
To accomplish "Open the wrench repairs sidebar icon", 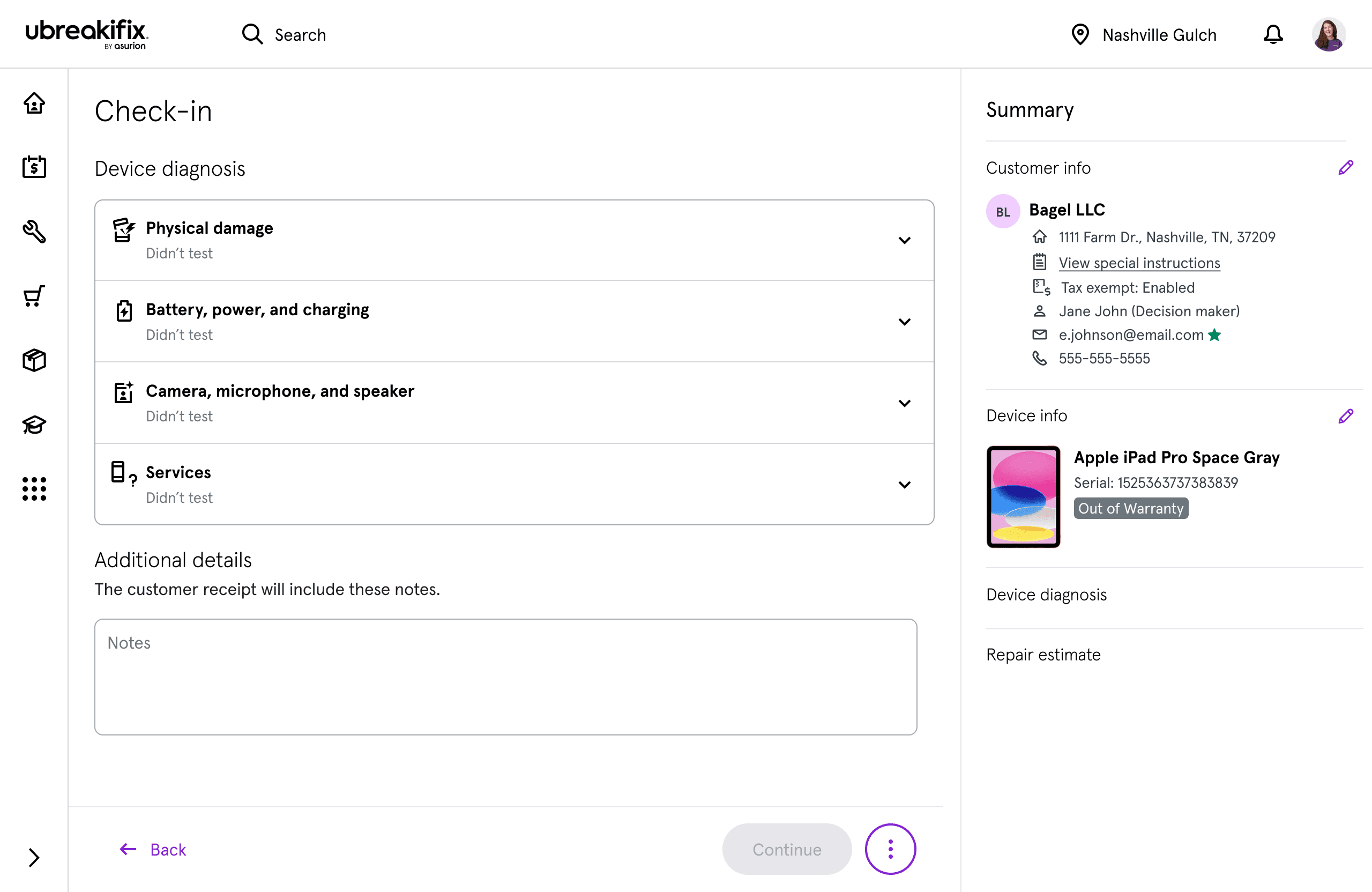I will point(34,232).
